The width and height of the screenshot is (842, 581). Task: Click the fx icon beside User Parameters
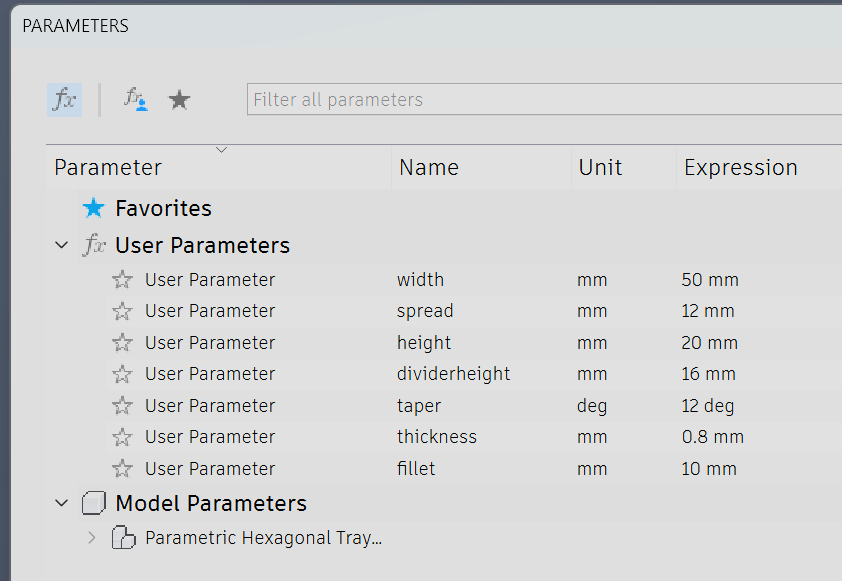[94, 246]
